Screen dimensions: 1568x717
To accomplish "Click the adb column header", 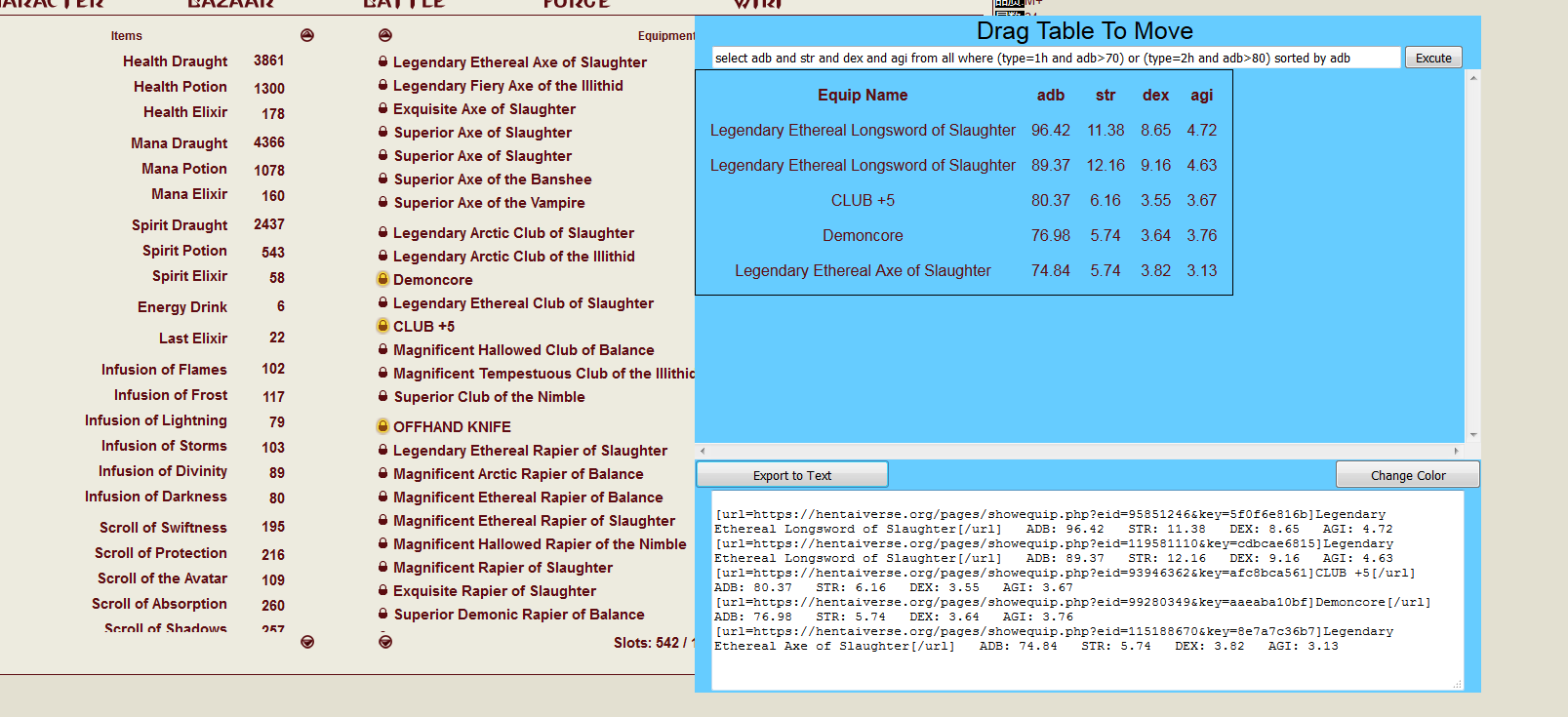I will [x=1051, y=95].
